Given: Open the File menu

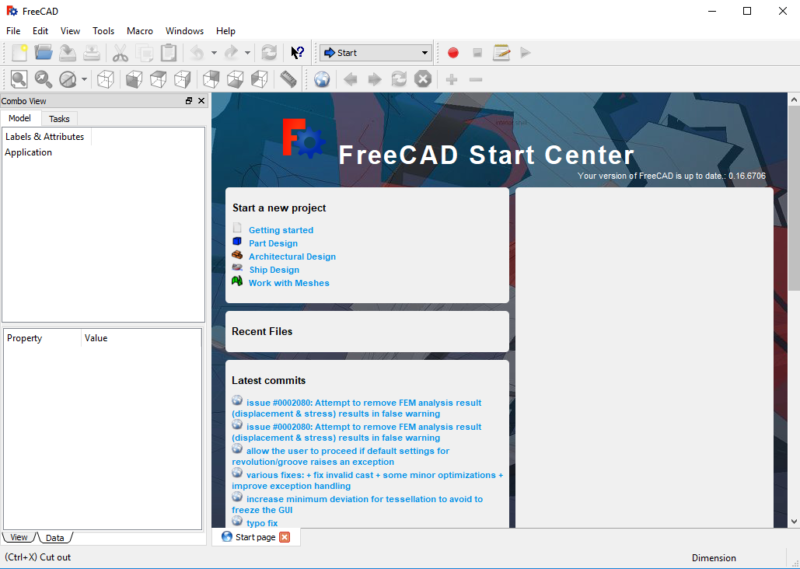Looking at the screenshot, I should 13,31.
